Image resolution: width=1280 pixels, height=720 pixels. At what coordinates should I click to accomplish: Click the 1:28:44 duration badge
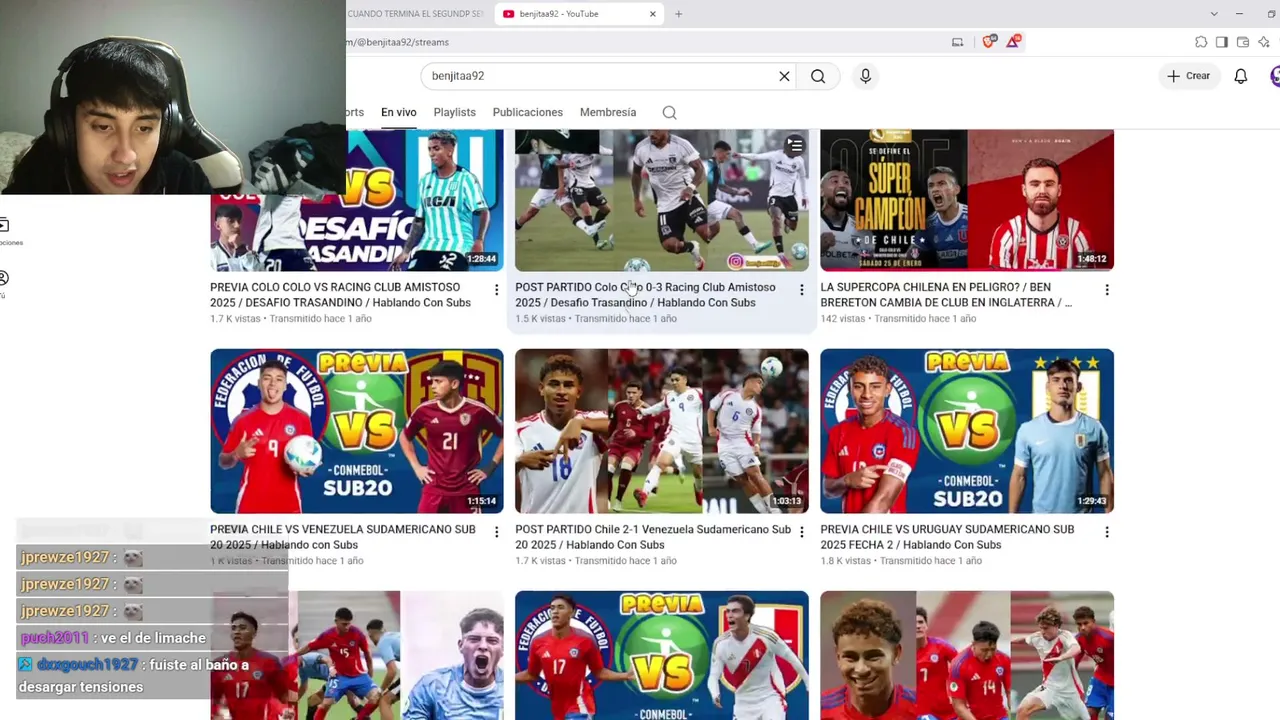pyautogui.click(x=482, y=259)
